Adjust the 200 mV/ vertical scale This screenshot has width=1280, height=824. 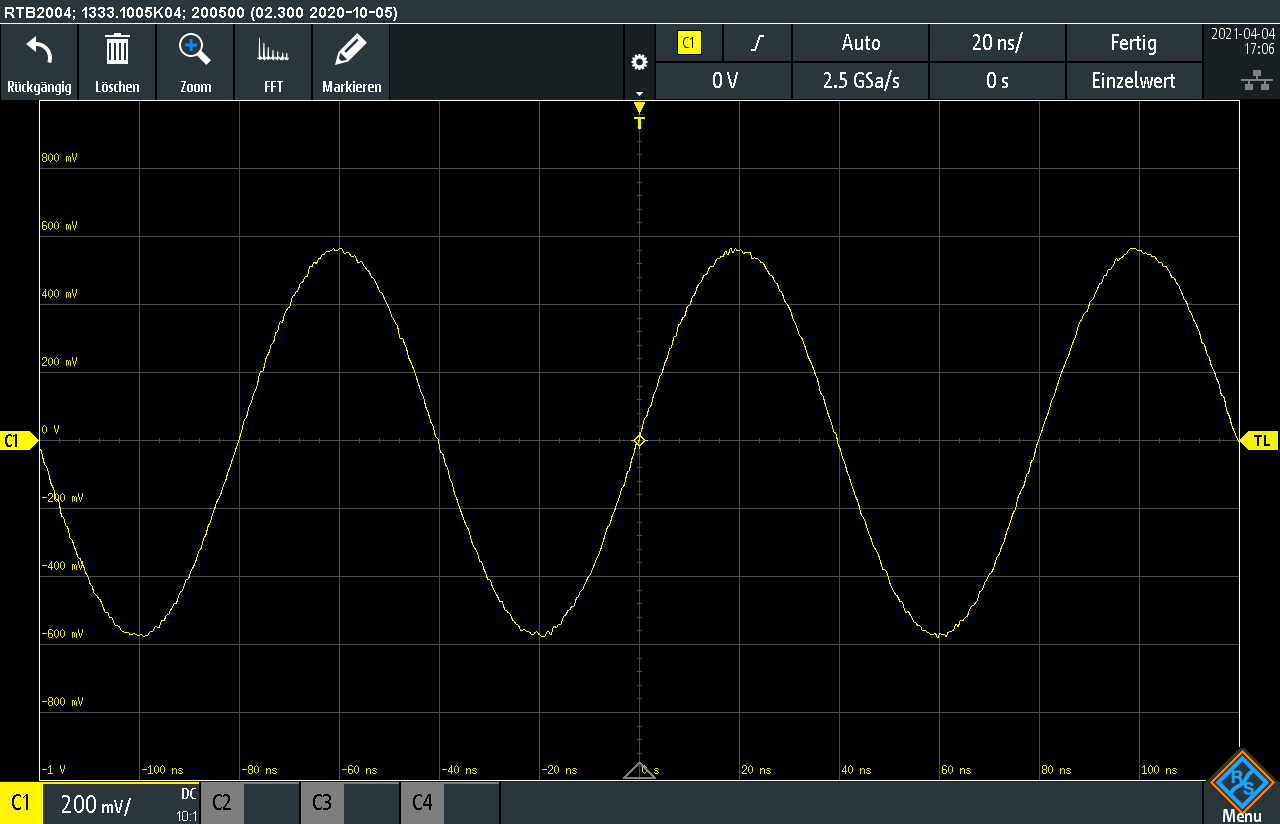click(96, 803)
